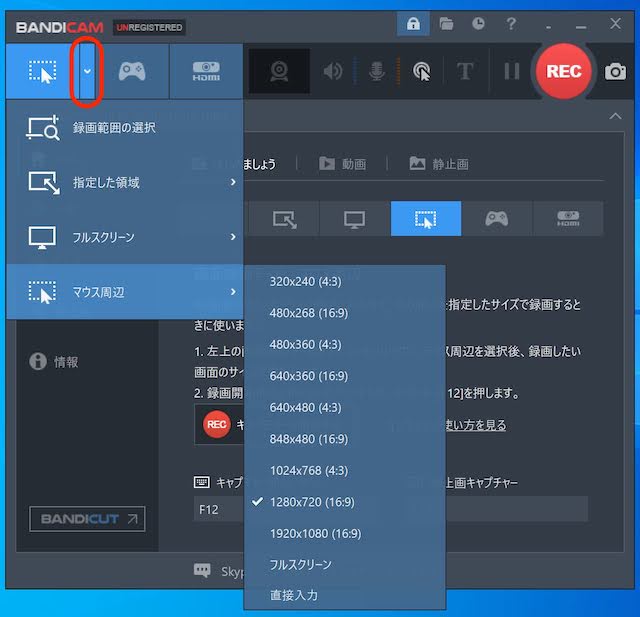This screenshot has width=640, height=617.
Task: Open scheduled recording clock icon
Action: click(x=478, y=24)
